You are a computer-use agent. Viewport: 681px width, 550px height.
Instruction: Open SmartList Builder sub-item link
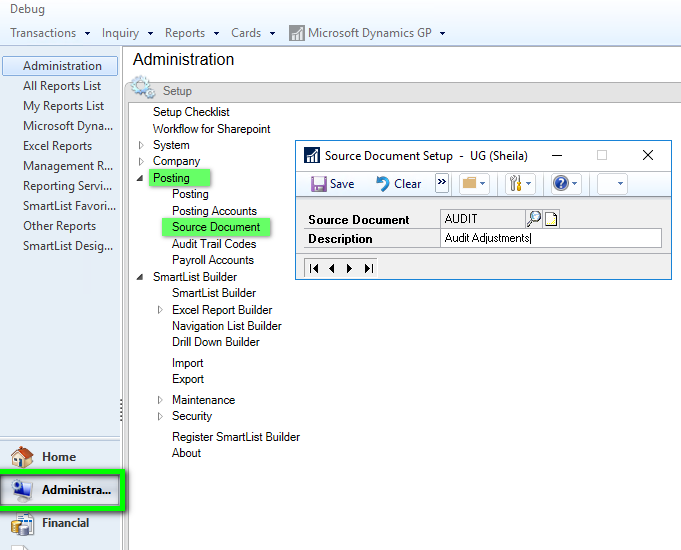tap(214, 293)
